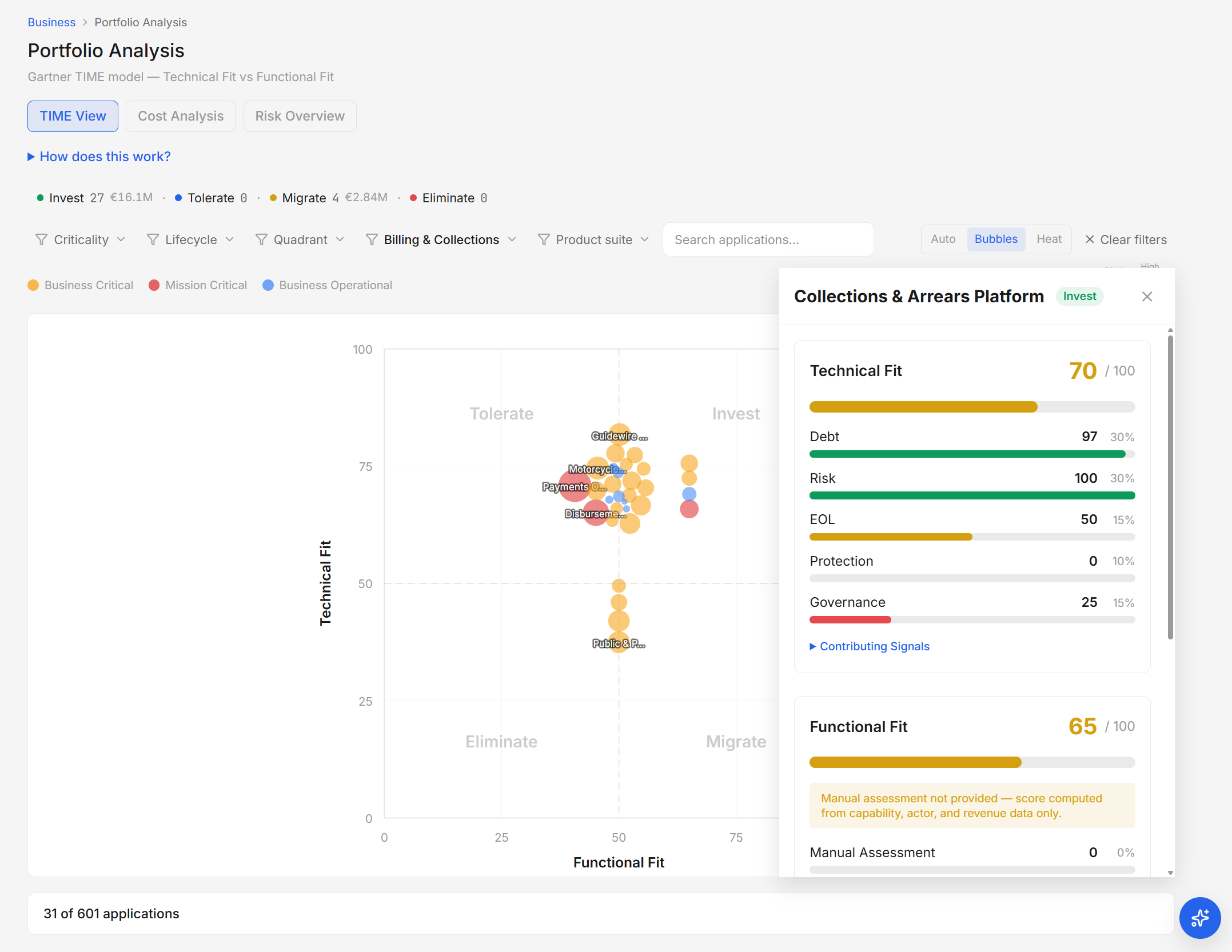Click the Quadrant filter funnel icon
The image size is (1232, 952).
261,239
